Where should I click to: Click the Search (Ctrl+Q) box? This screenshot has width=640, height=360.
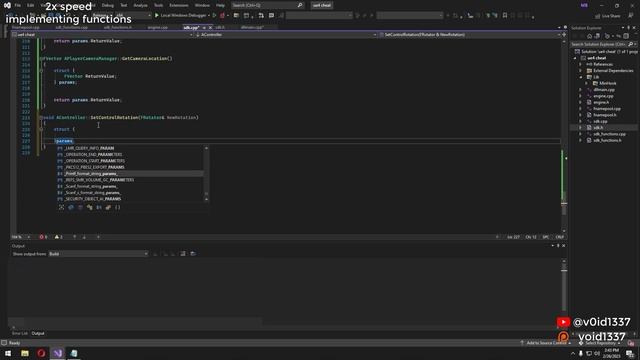click(x=267, y=5)
